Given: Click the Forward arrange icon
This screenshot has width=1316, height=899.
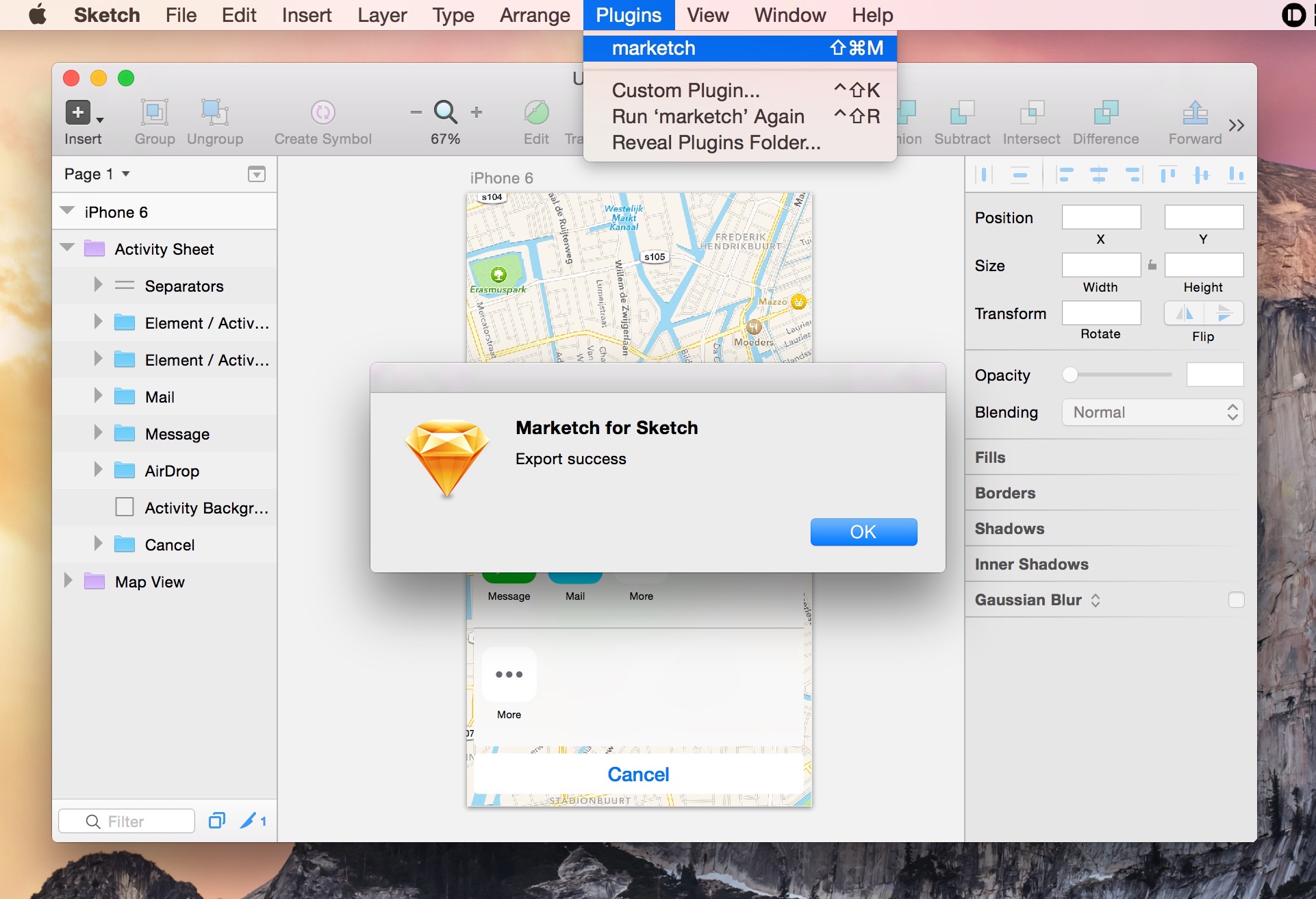Looking at the screenshot, I should tap(1194, 112).
